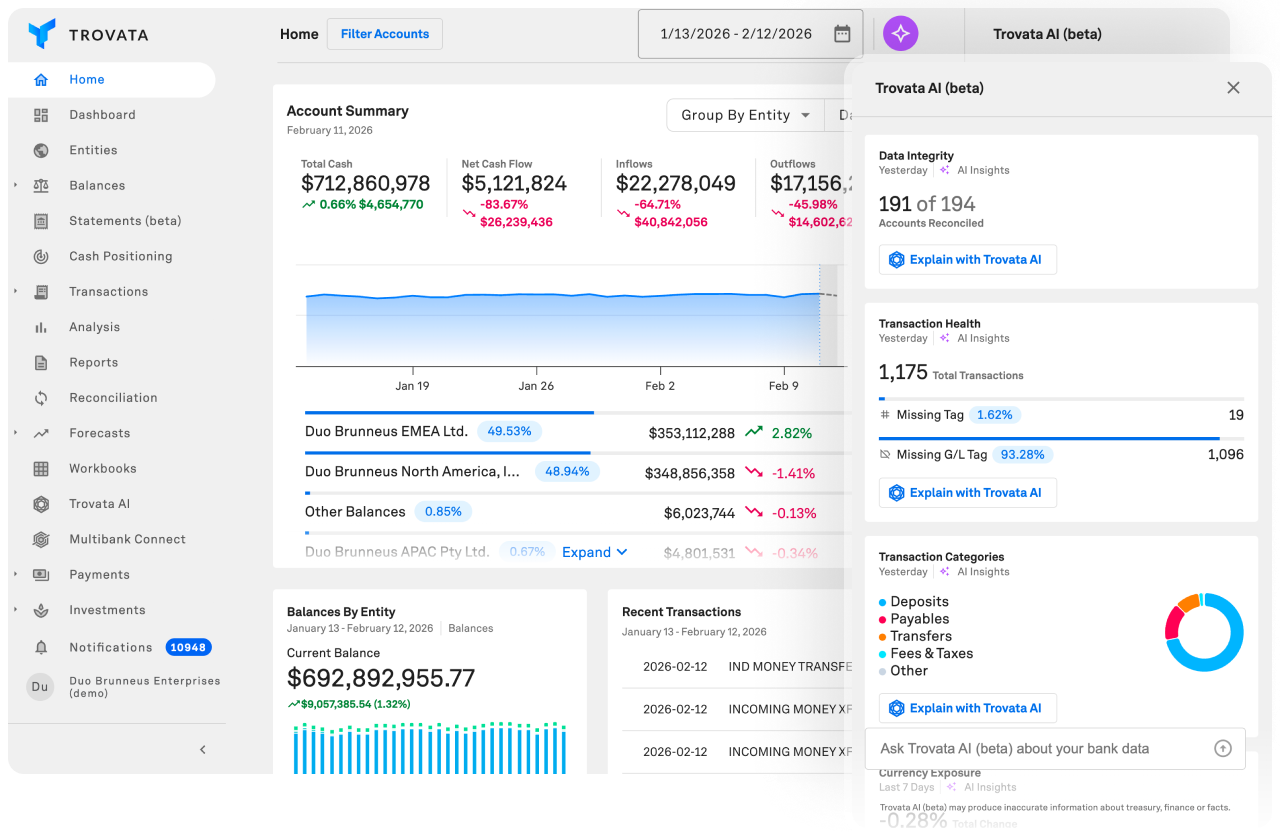The image size is (1280, 836).
Task: Collapse the sidebar with the chevron
Action: coord(202,749)
